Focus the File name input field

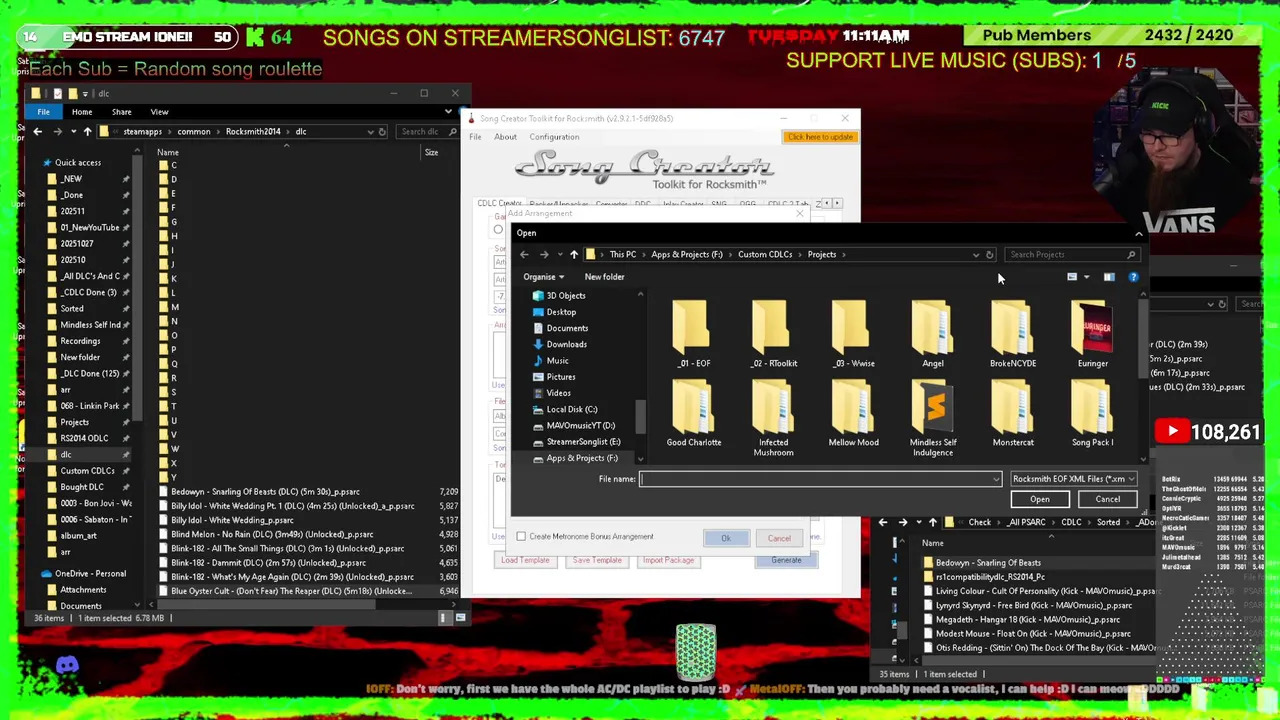tap(820, 480)
